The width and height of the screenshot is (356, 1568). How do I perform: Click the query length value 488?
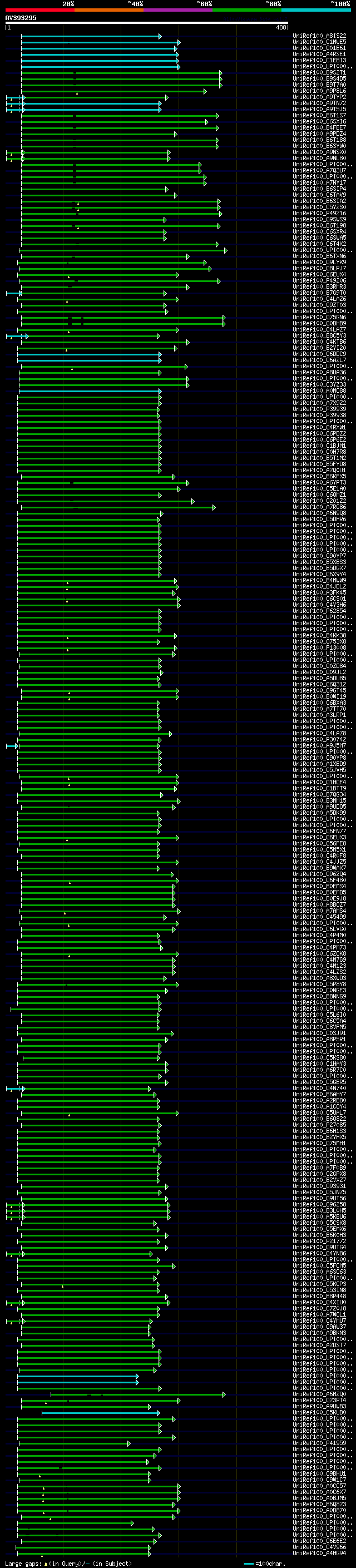pyautogui.click(x=280, y=27)
